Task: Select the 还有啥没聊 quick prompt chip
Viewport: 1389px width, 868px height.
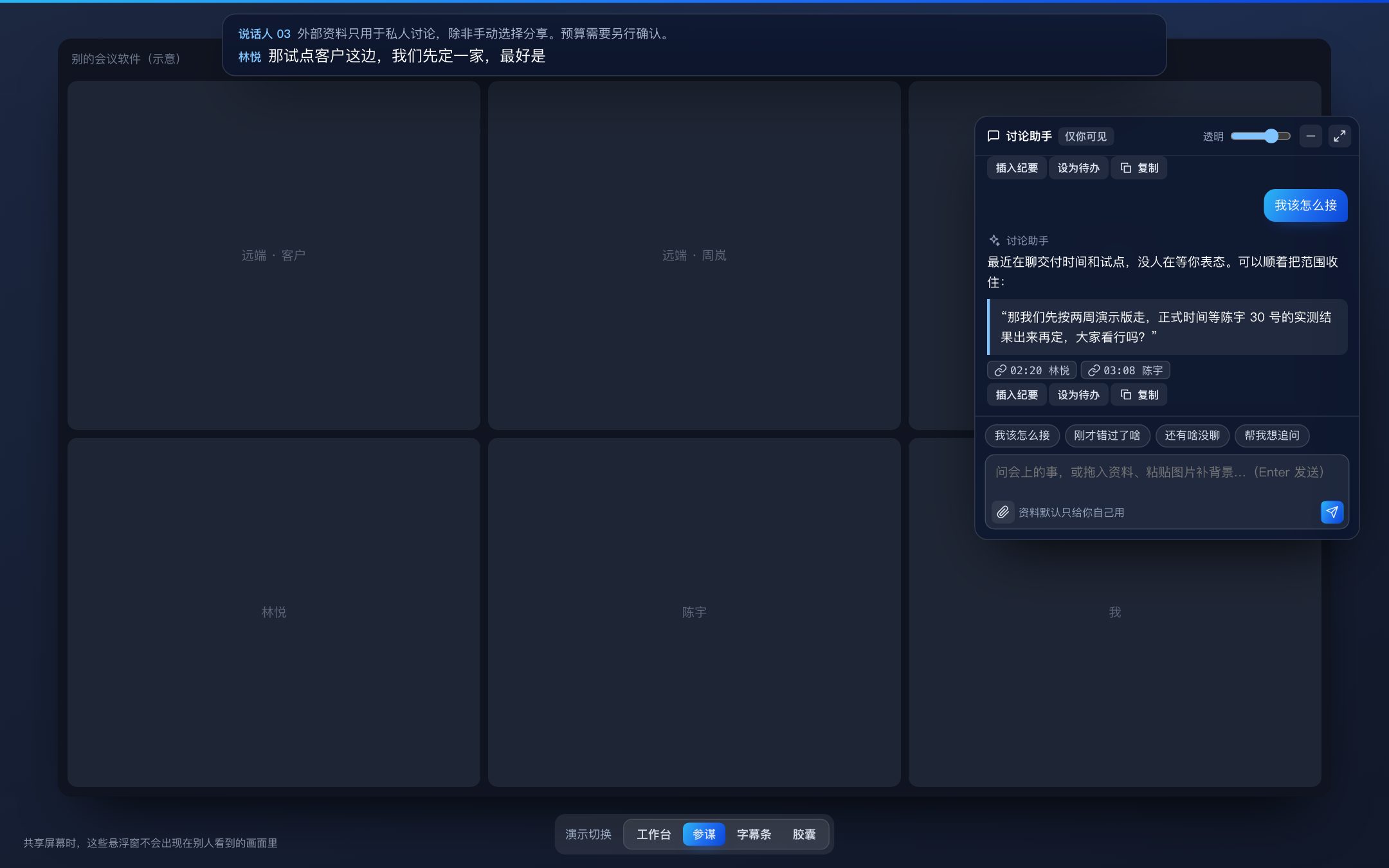Action: pyautogui.click(x=1192, y=435)
